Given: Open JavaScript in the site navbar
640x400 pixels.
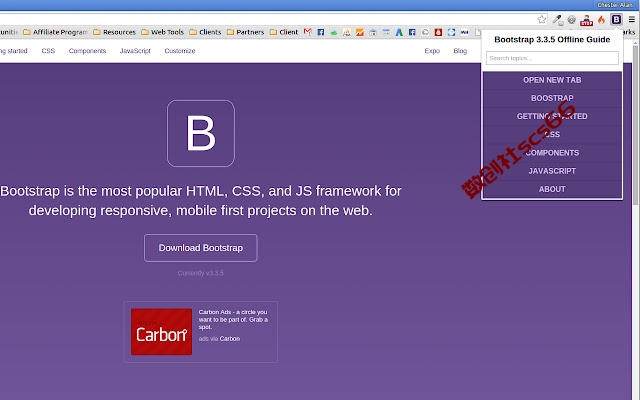Looking at the screenshot, I should click(x=135, y=51).
